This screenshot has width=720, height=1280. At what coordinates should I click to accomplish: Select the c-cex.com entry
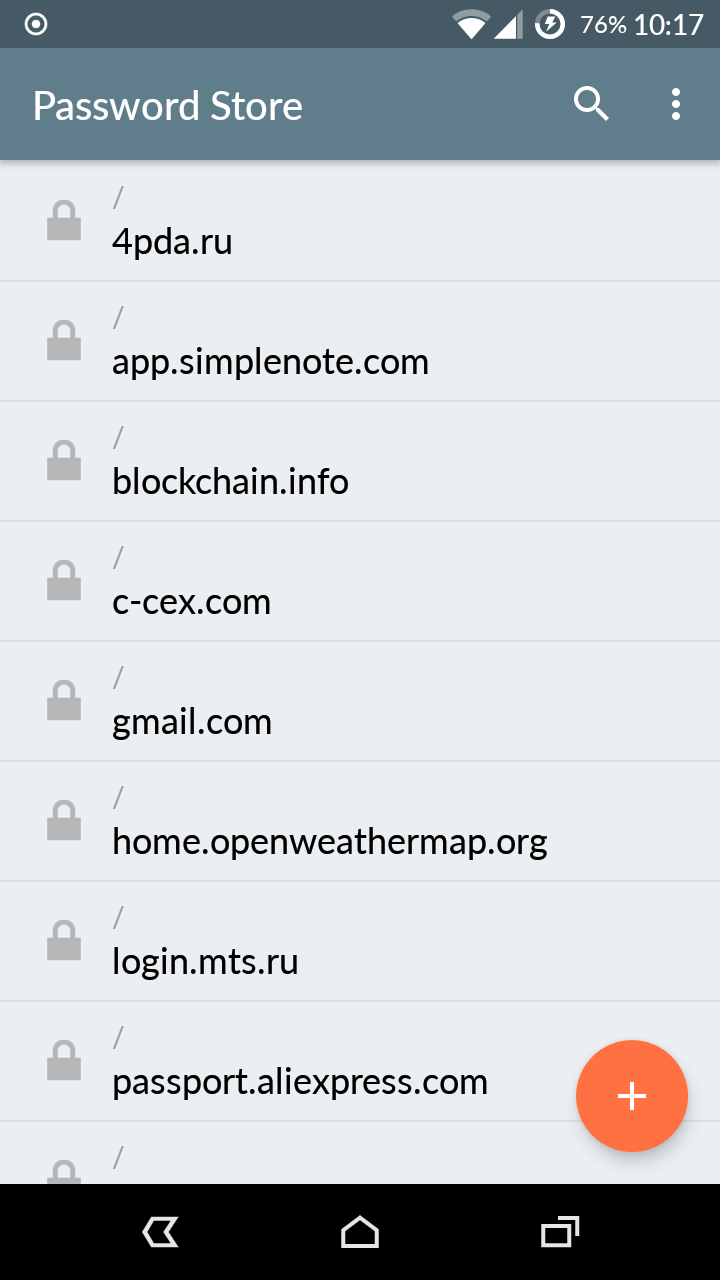(191, 601)
